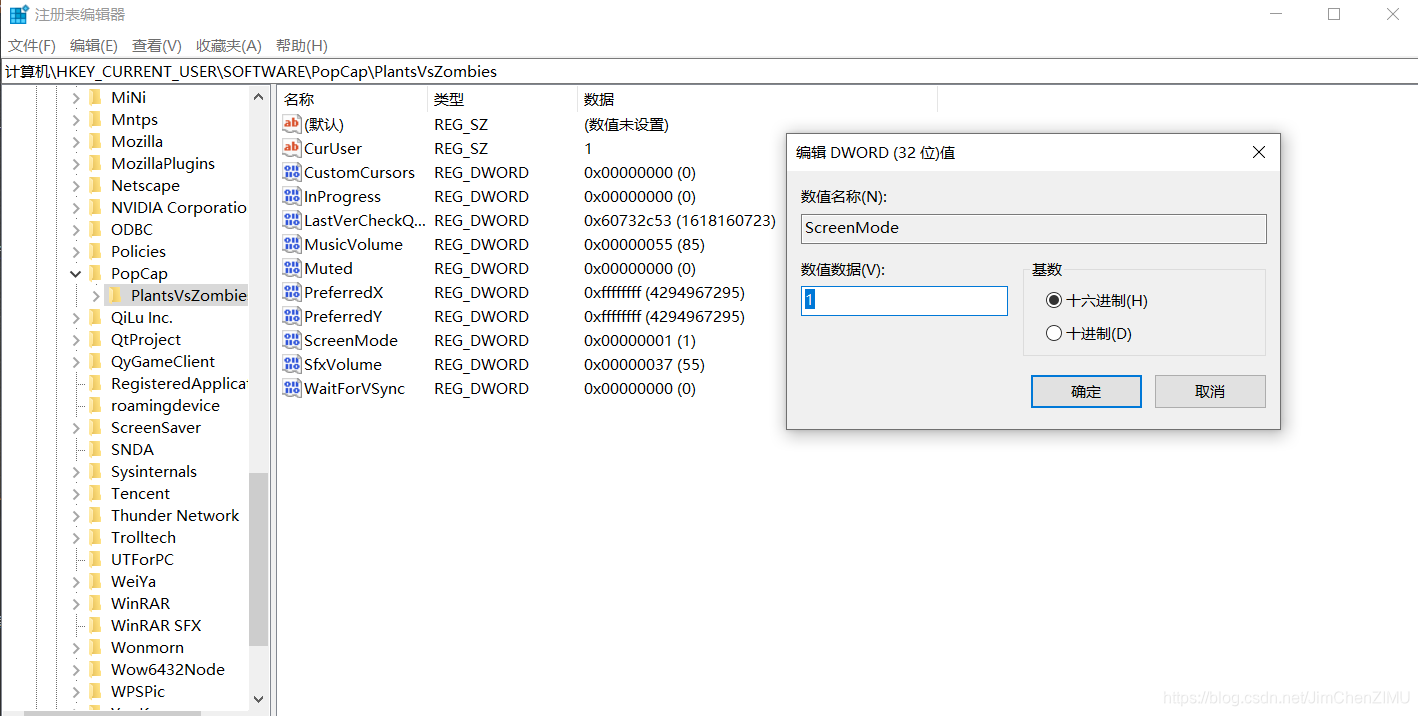Screen dimensions: 1419x716
Task: Click the Trolltech folder icon
Action: pos(96,537)
